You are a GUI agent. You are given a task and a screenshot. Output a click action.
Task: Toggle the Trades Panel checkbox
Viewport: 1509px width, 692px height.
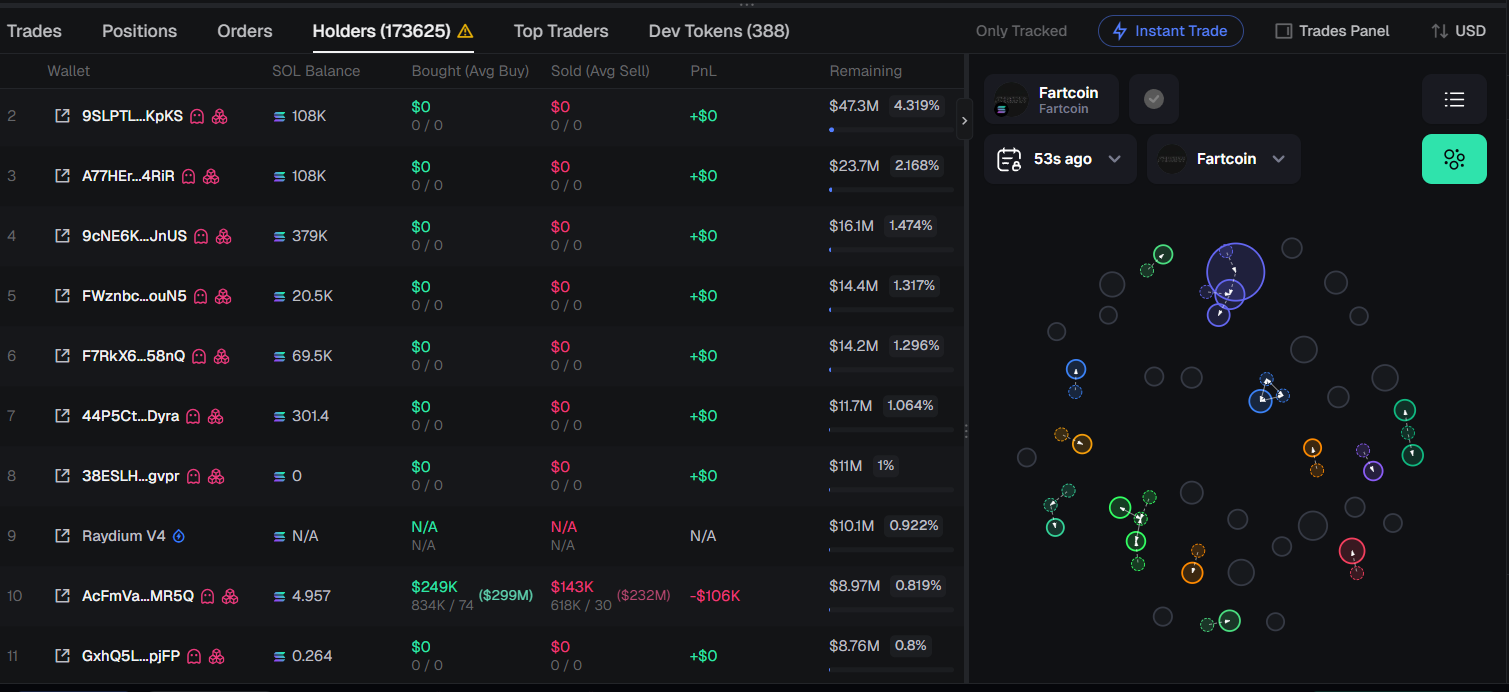coord(1284,31)
